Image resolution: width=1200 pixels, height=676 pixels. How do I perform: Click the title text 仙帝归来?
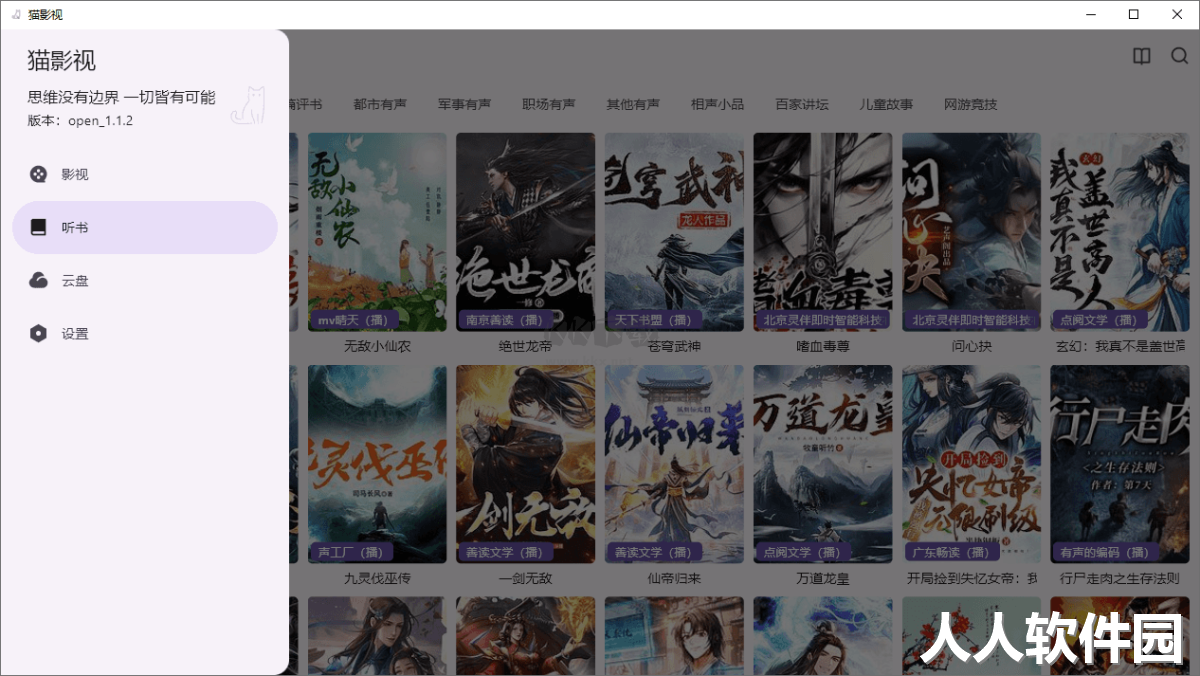pos(674,578)
